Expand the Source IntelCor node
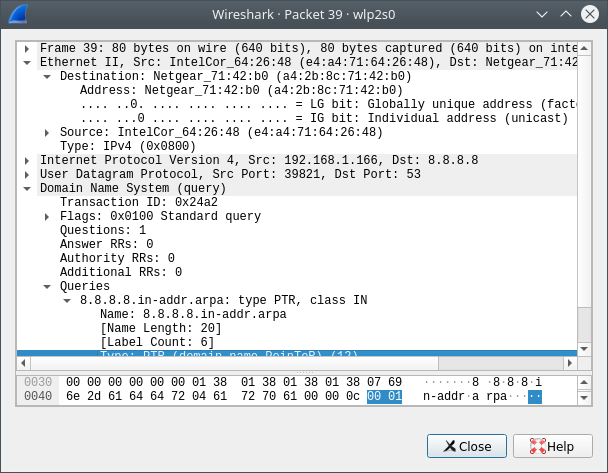This screenshot has height=473, width=608. [x=47, y=133]
